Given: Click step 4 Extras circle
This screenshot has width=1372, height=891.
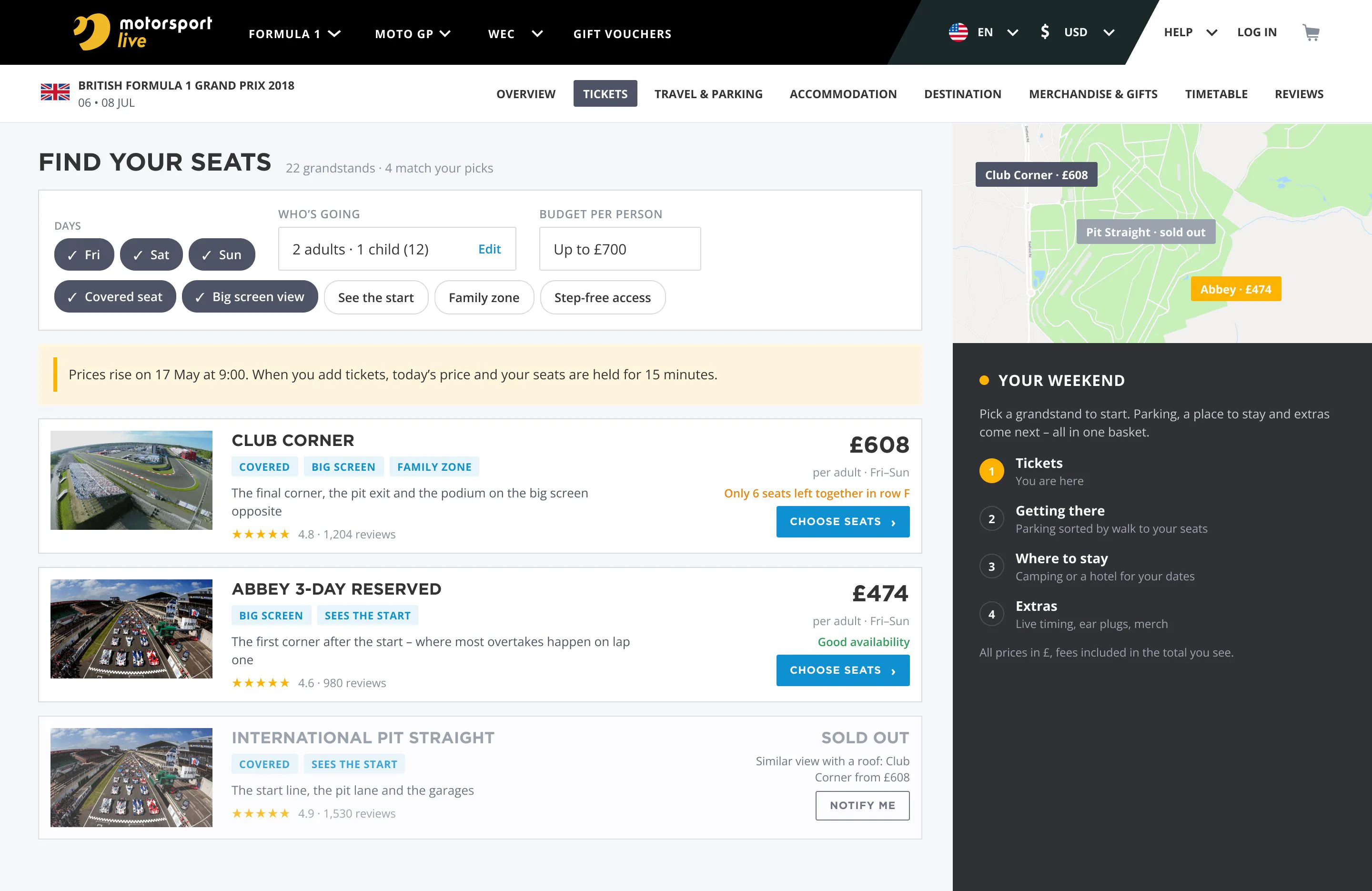Looking at the screenshot, I should (991, 614).
